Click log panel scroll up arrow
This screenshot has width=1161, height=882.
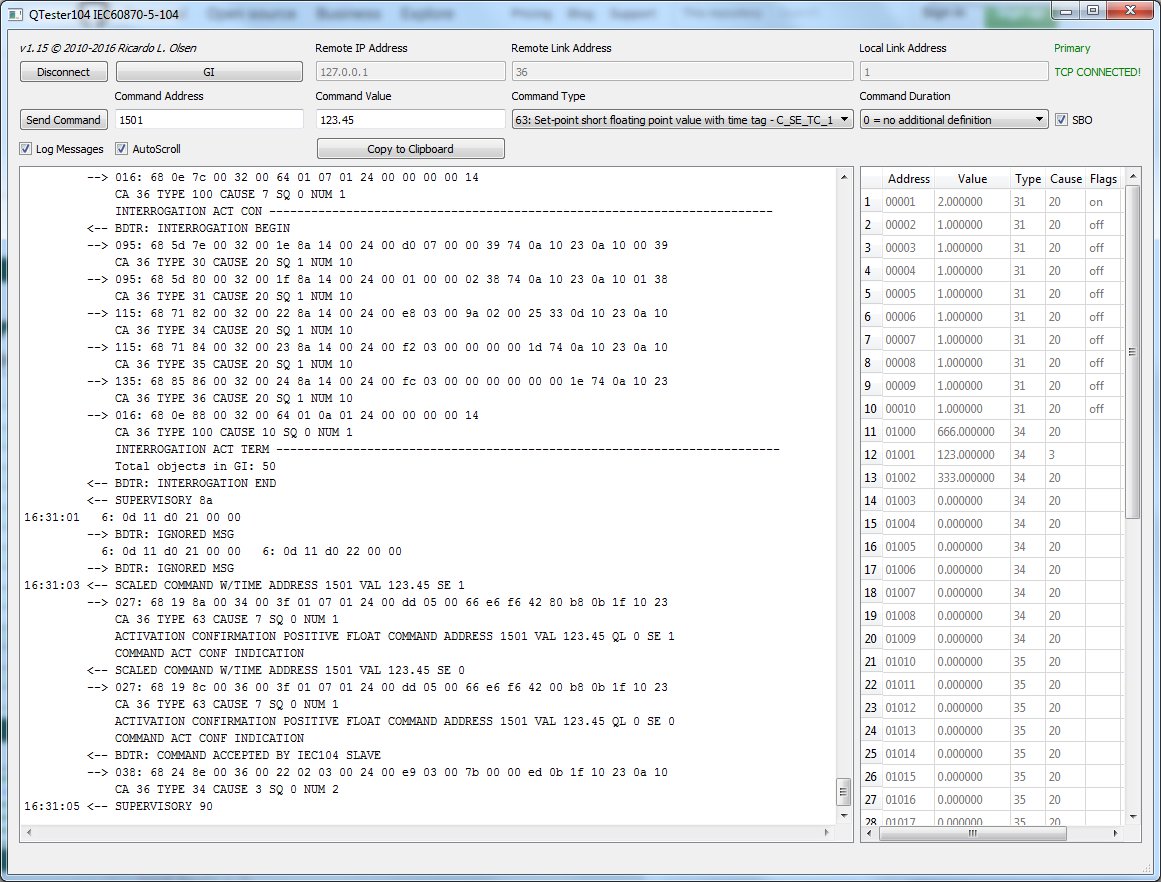point(843,177)
